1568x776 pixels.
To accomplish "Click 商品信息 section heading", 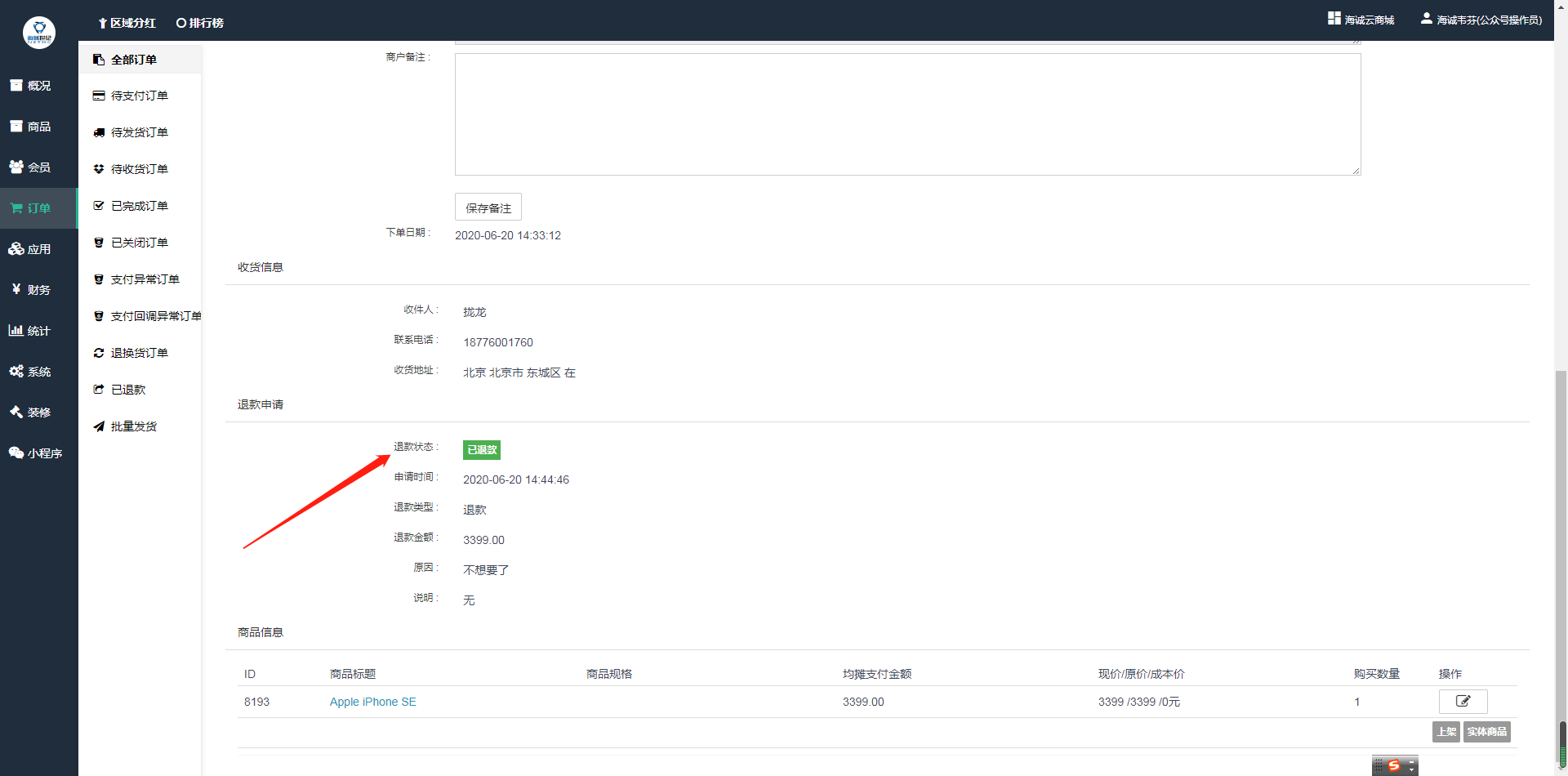I will pos(261,632).
